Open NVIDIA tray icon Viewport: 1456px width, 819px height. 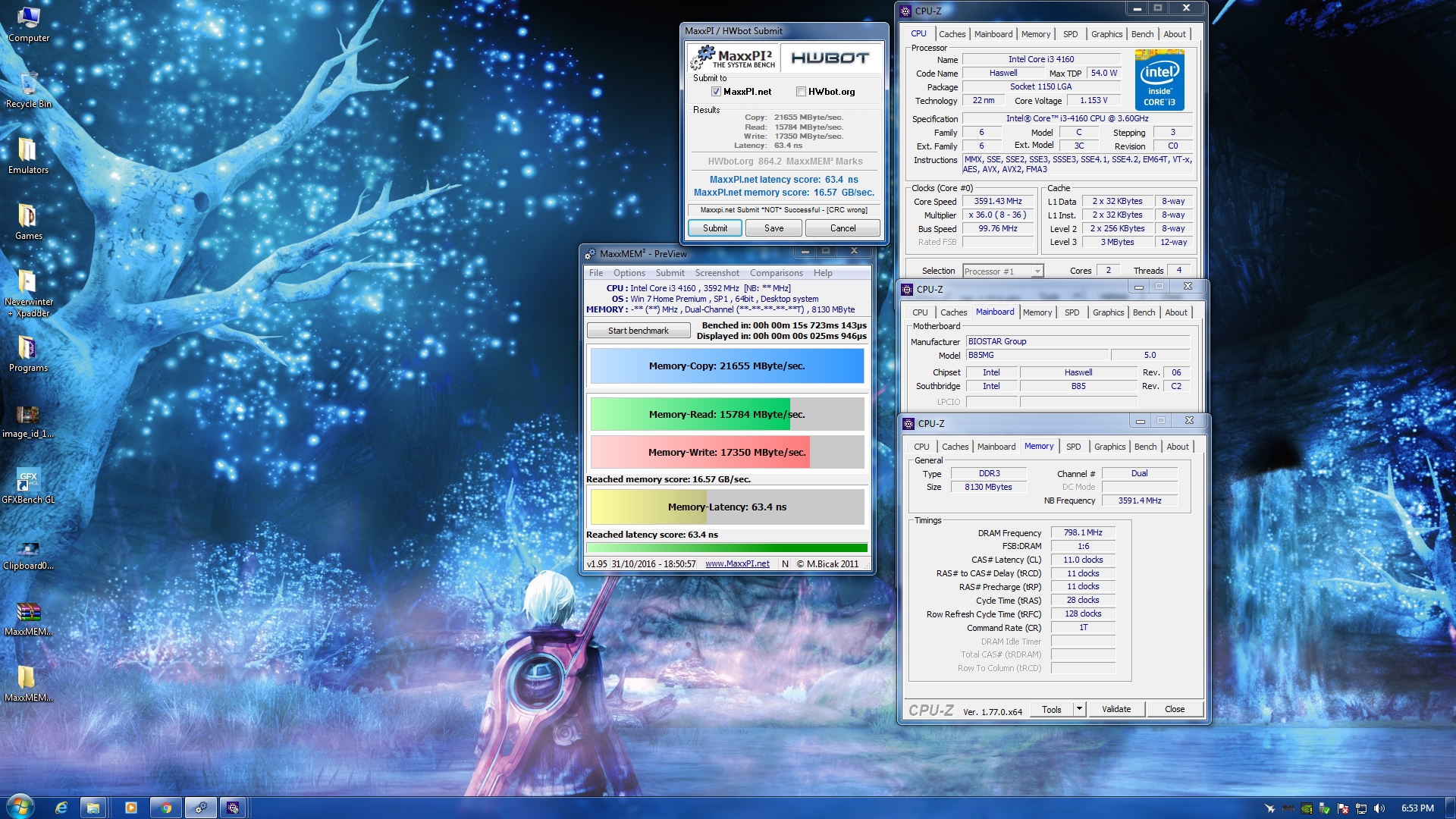(x=1306, y=808)
